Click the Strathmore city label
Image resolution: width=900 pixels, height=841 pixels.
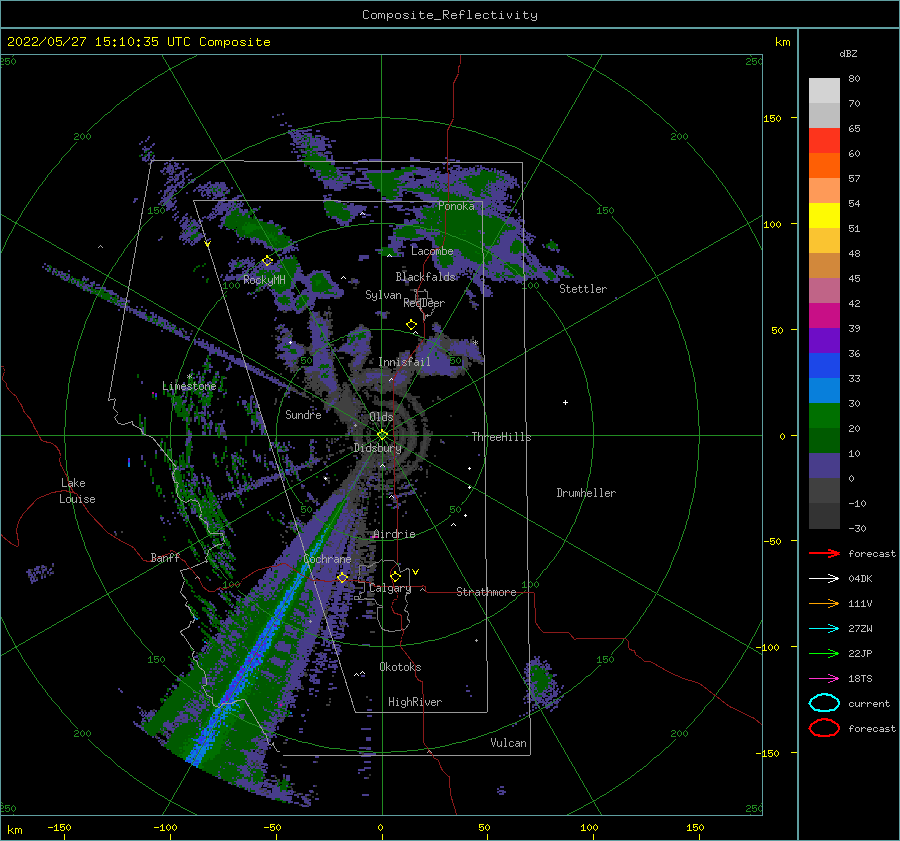pyautogui.click(x=486, y=592)
